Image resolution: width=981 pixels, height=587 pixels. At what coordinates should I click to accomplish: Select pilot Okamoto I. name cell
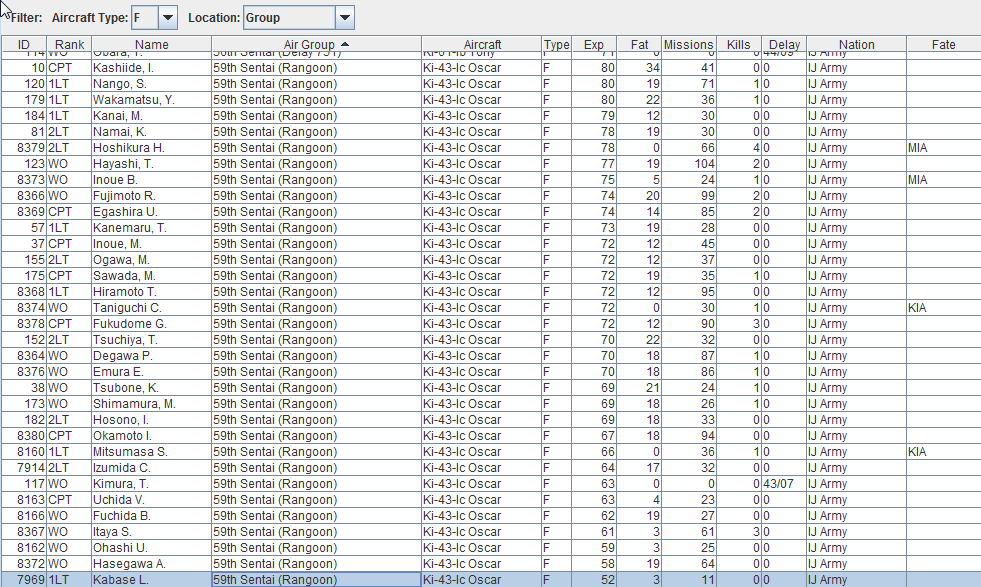151,436
